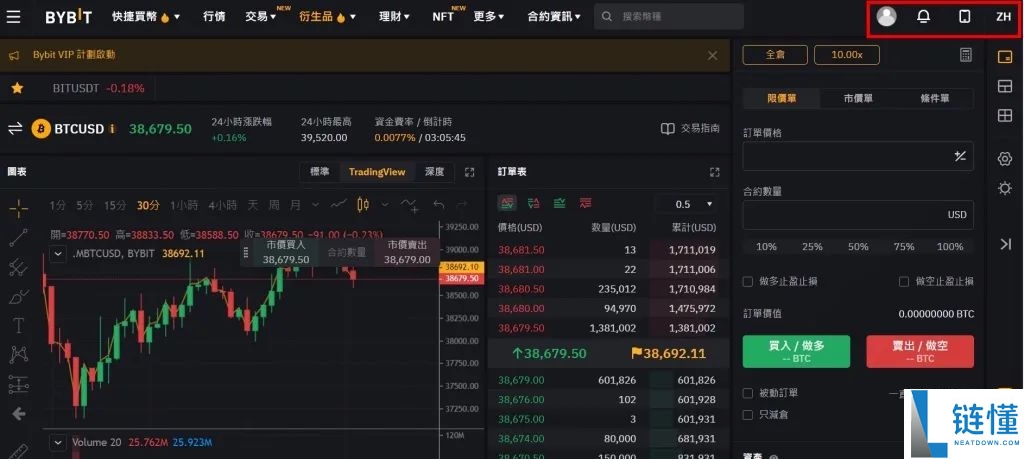Select the crosshair cursor tool
The image size is (1024, 459).
tap(18, 208)
